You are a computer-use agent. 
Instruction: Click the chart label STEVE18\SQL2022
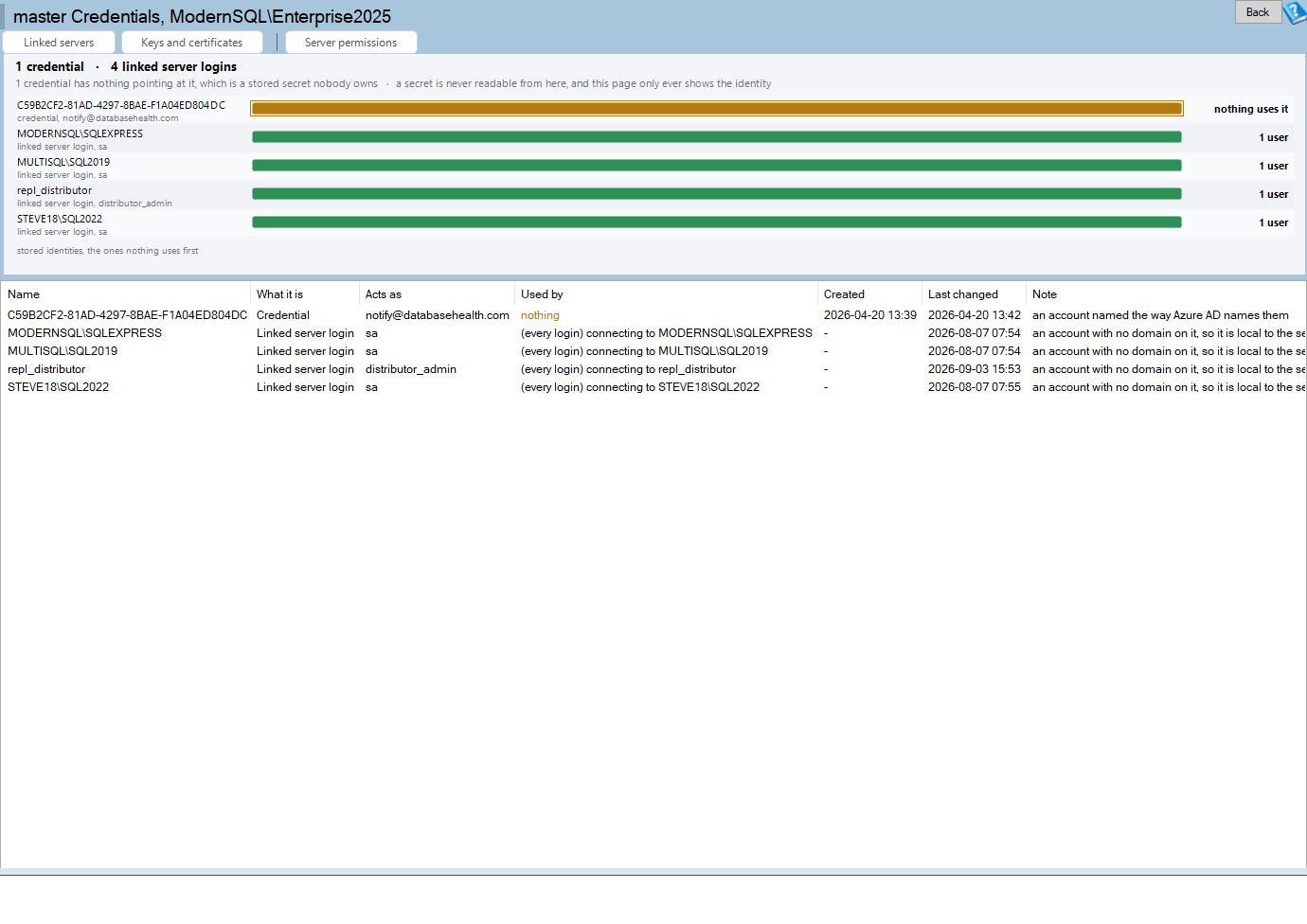60,219
